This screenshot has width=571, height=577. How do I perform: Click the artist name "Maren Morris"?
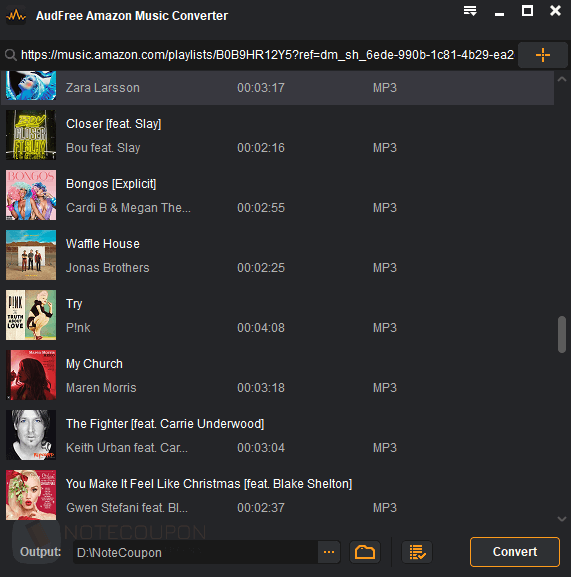pos(101,388)
